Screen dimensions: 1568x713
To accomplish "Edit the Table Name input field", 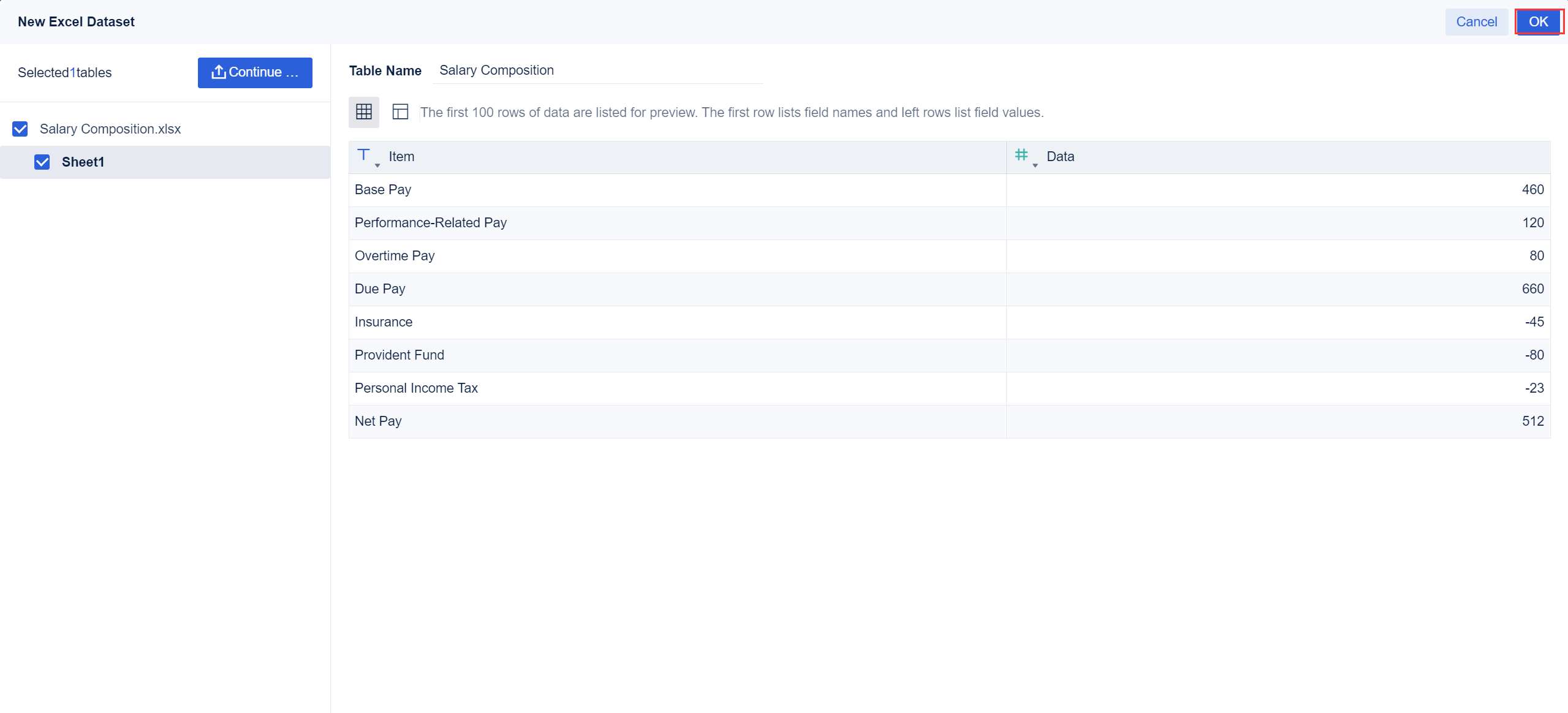I will pos(597,70).
